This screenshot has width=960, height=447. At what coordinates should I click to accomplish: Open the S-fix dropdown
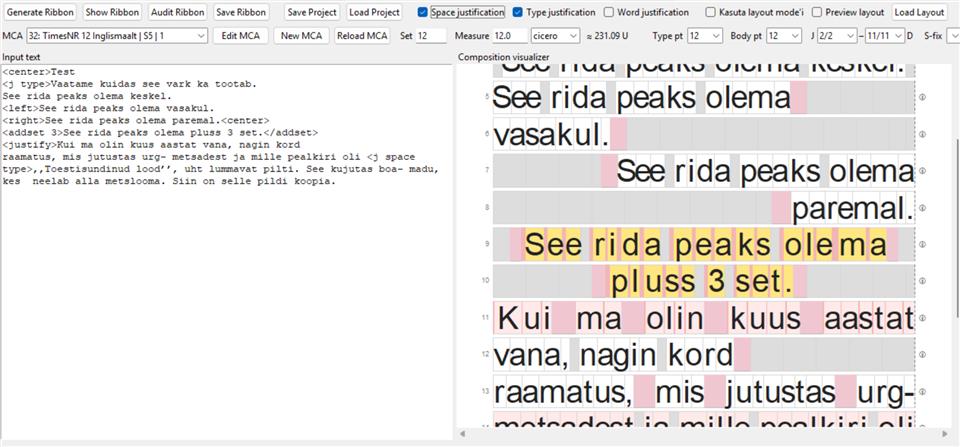pos(953,36)
